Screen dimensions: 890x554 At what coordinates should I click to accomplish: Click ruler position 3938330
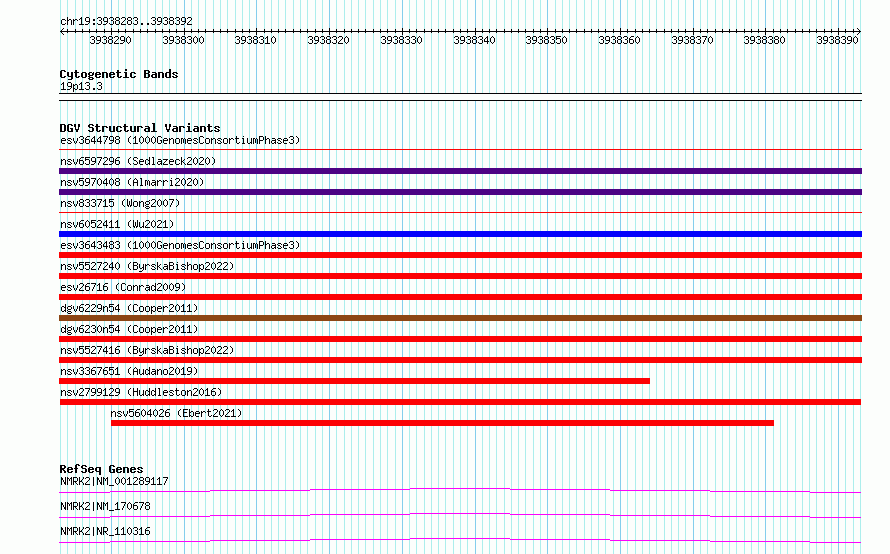[401, 40]
